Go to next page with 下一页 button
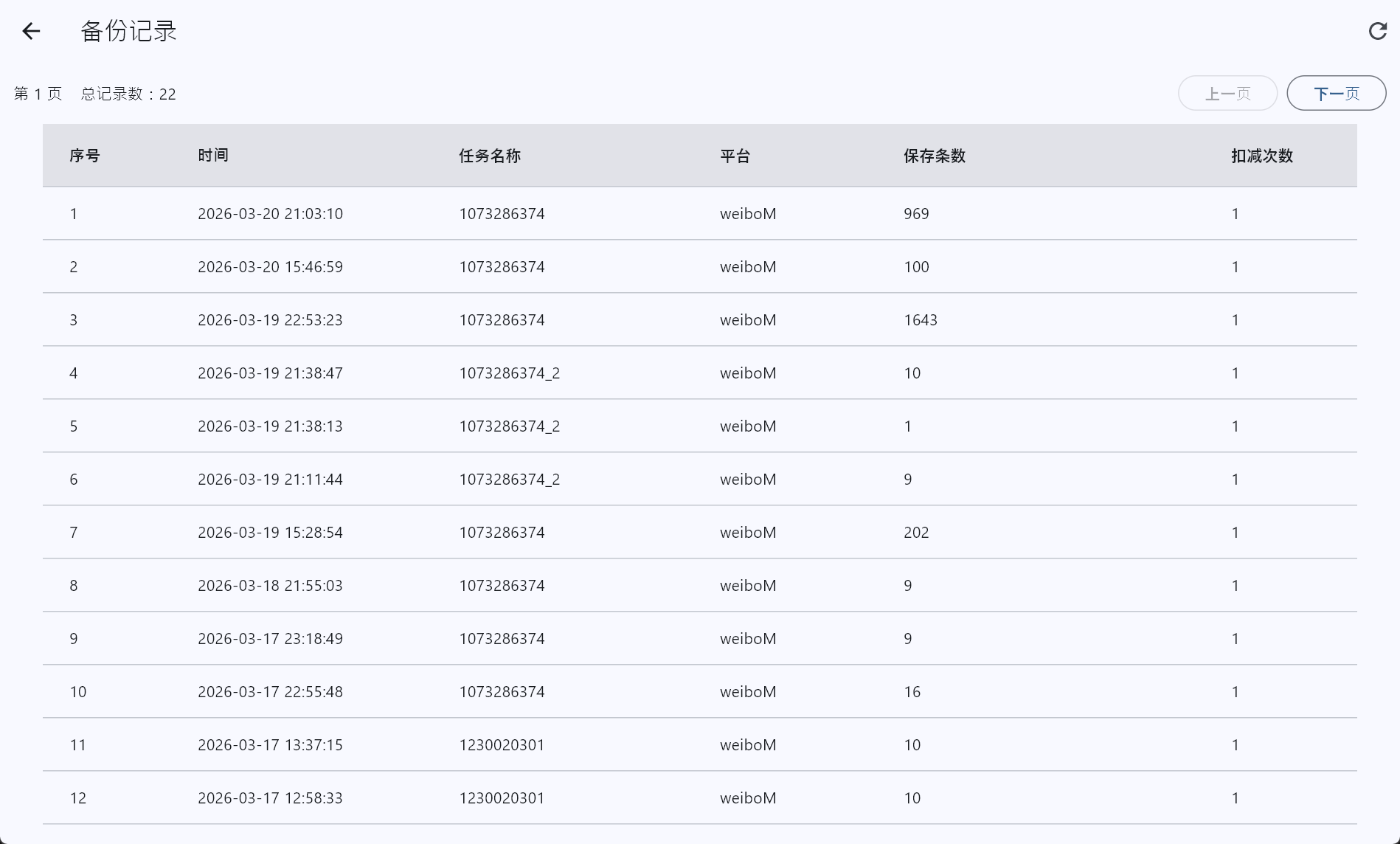 pyautogui.click(x=1336, y=94)
